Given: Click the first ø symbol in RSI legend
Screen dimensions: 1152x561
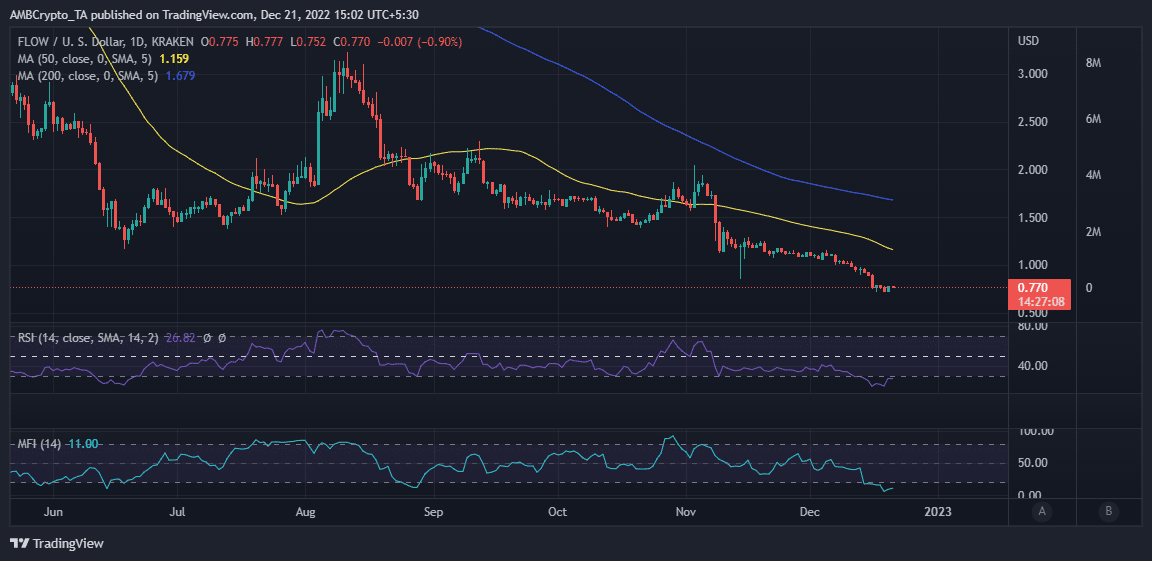Looking at the screenshot, I should 207,339.
